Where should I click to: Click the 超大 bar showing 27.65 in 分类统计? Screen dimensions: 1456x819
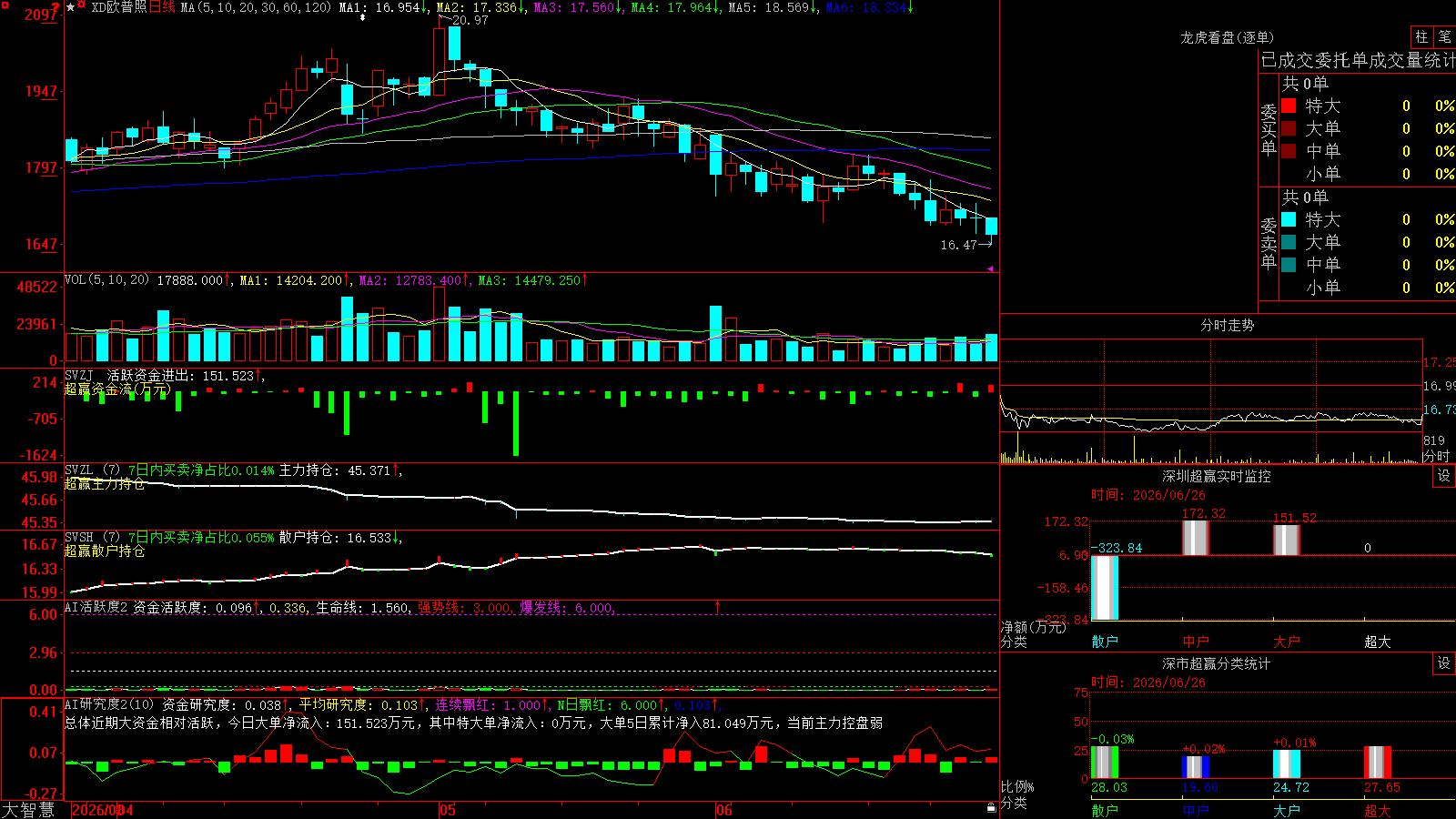(x=1378, y=763)
